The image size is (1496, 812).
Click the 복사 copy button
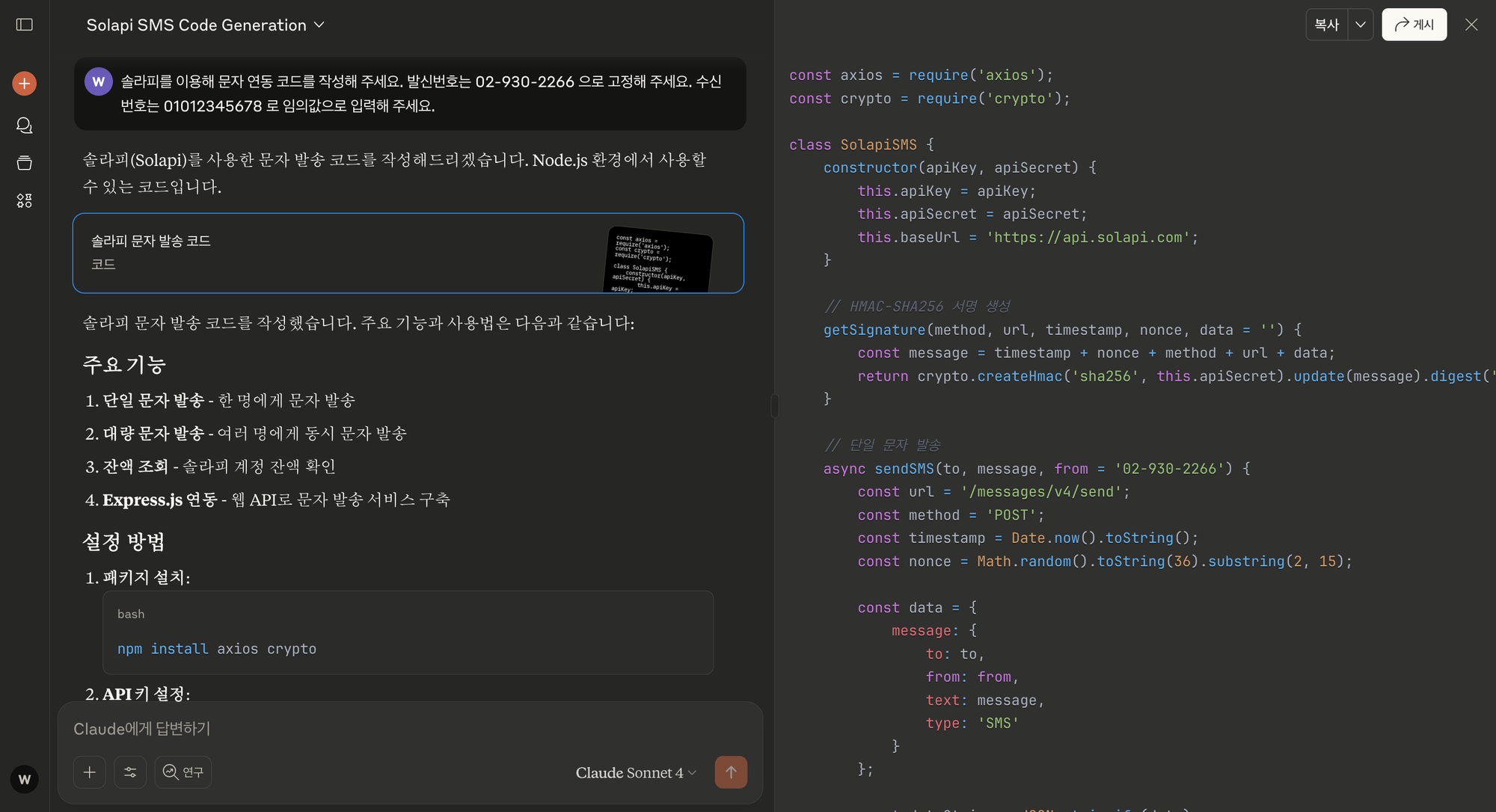(x=1327, y=25)
